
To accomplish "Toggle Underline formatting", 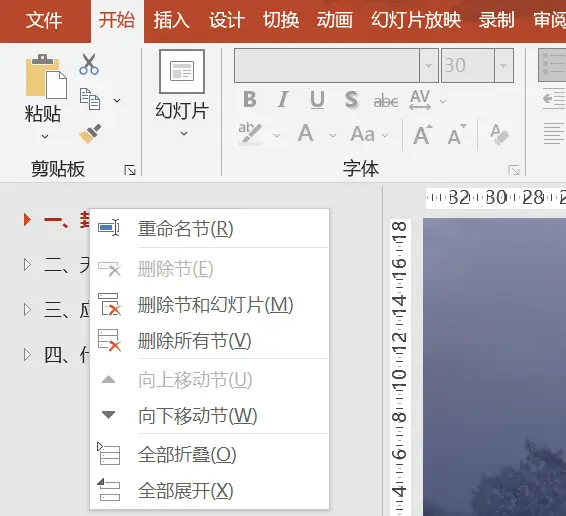I will (317, 100).
